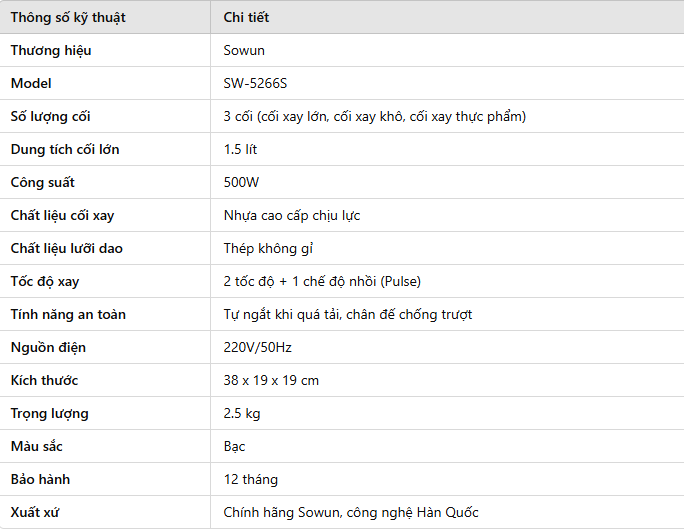Click the '2.5 kg' weight value
The height and width of the screenshot is (529, 684).
[242, 413]
